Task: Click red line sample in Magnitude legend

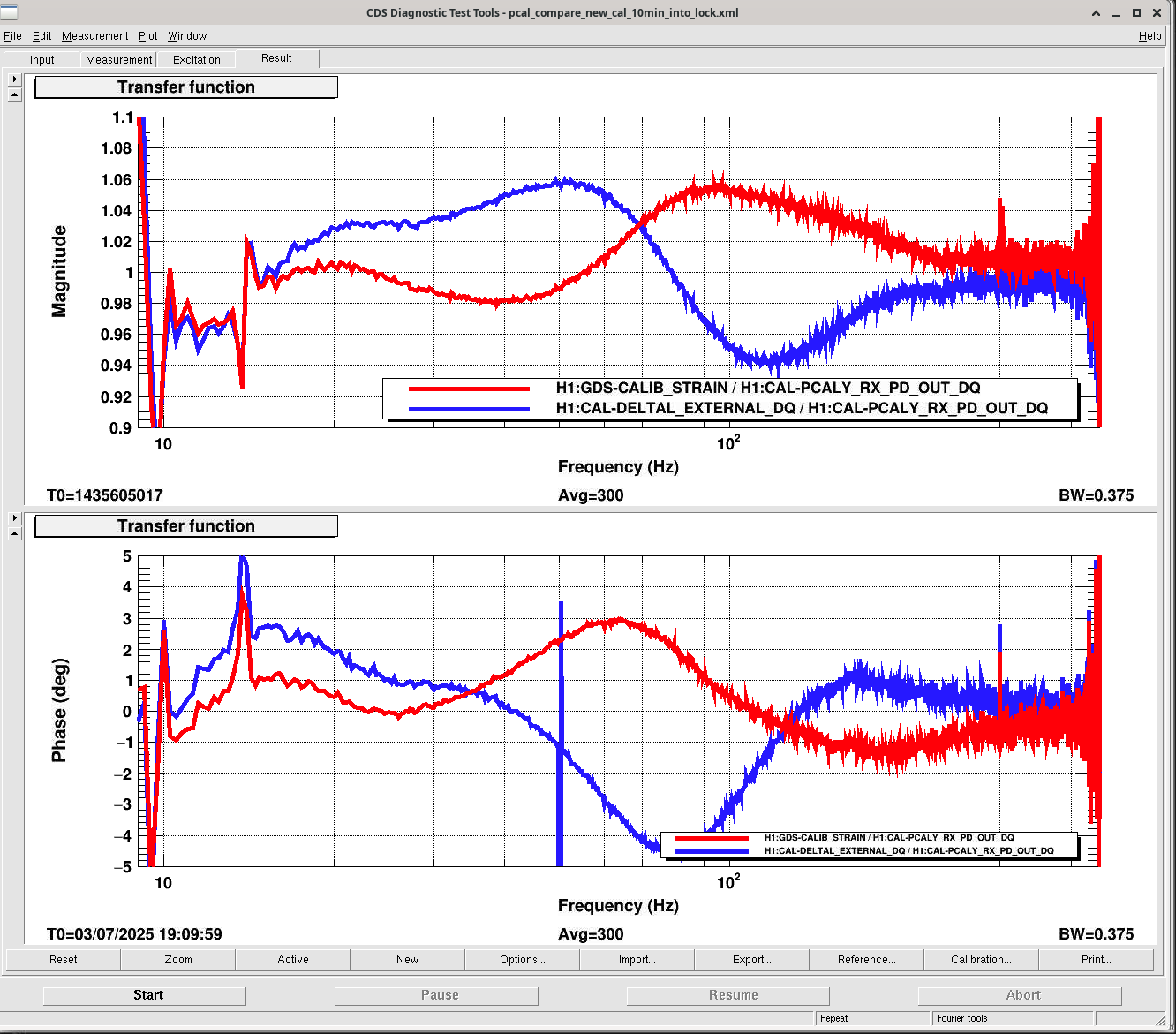Action: click(469, 389)
